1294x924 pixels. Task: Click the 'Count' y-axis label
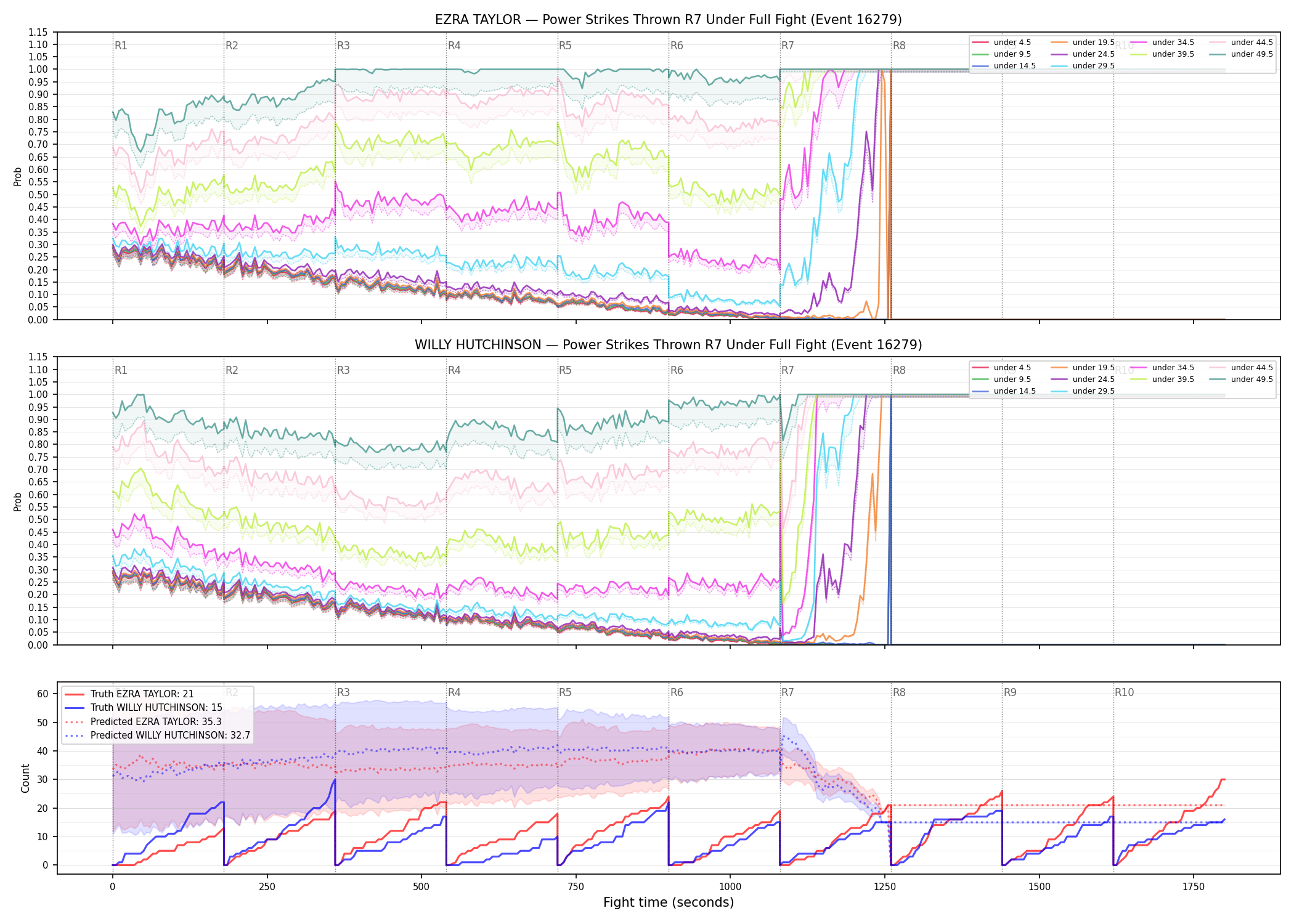coord(25,778)
